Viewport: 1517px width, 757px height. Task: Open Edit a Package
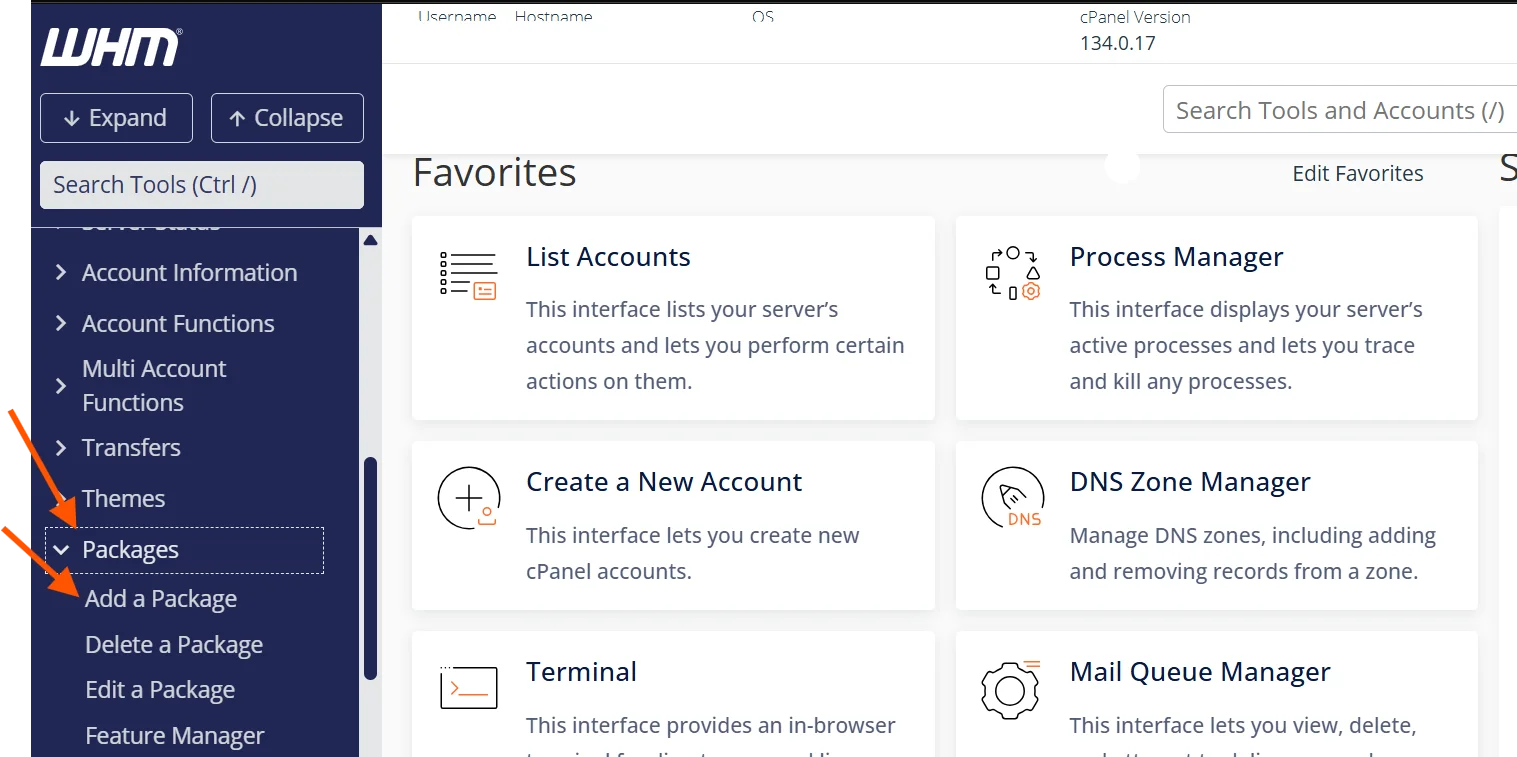point(160,690)
